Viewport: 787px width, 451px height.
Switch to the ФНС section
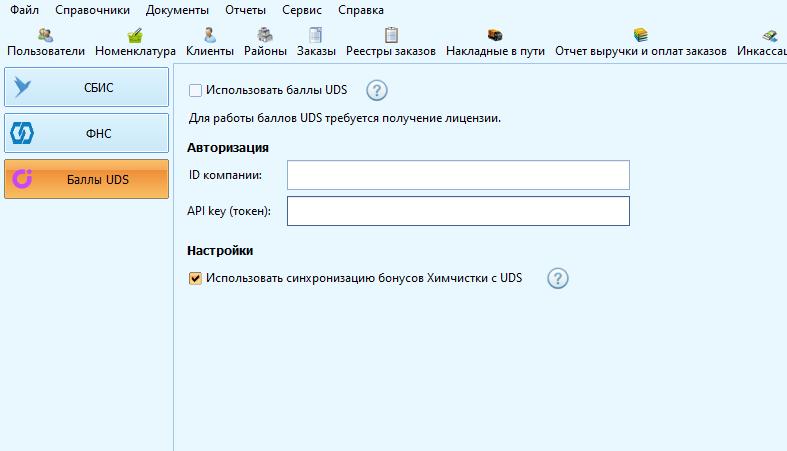86,133
